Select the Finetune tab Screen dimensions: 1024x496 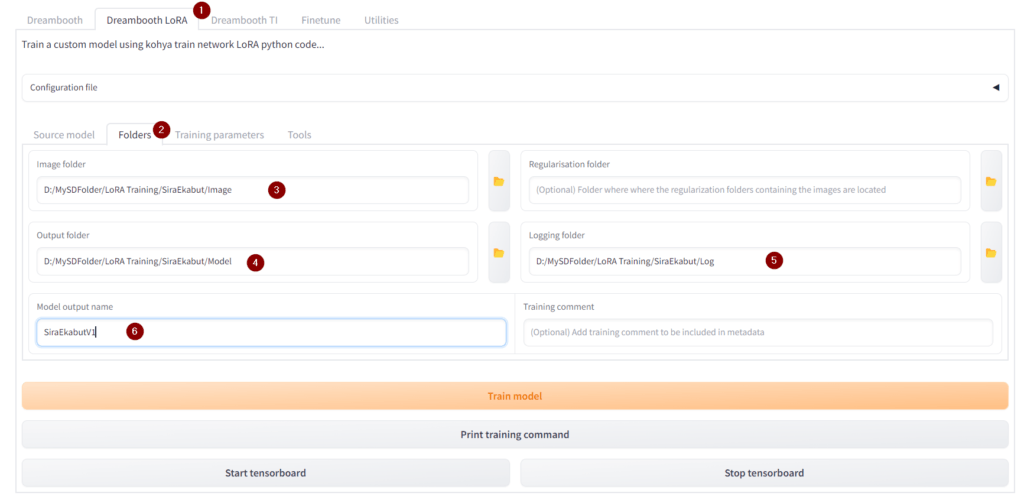[320, 20]
